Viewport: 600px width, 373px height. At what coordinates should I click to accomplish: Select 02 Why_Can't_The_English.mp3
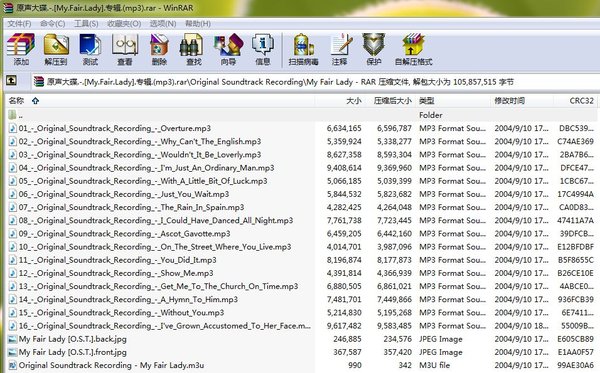tap(140, 141)
